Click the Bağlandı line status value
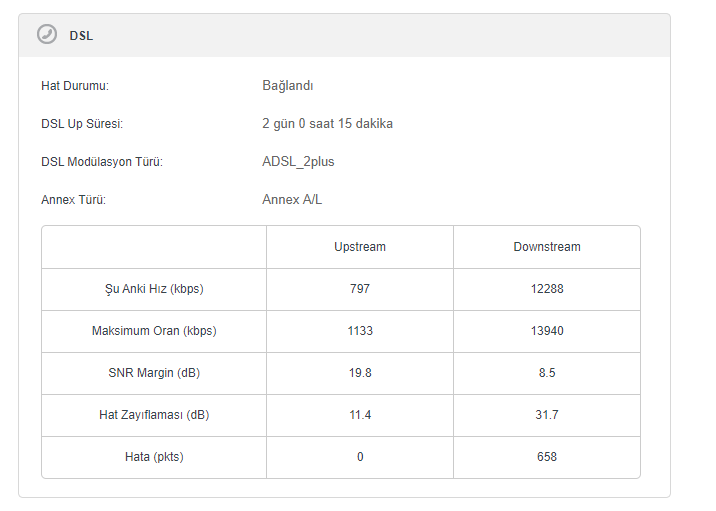The width and height of the screenshot is (716, 511). tap(288, 86)
